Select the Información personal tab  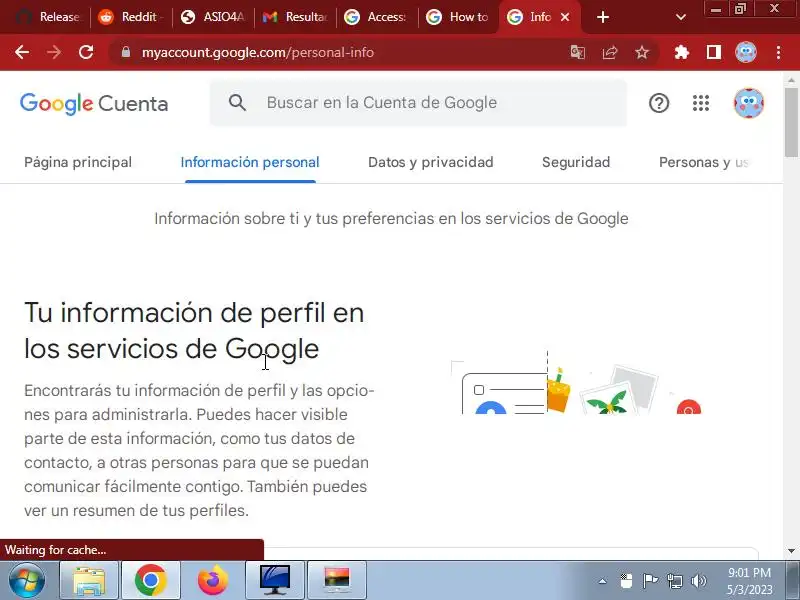[250, 162]
